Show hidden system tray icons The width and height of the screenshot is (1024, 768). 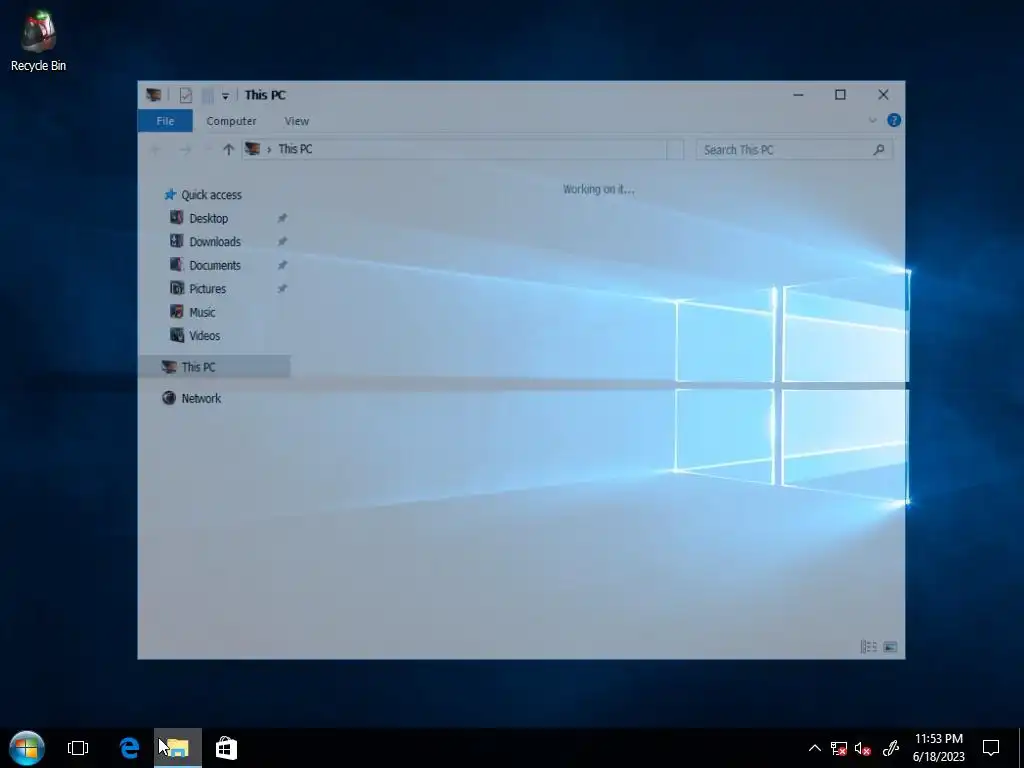point(814,748)
